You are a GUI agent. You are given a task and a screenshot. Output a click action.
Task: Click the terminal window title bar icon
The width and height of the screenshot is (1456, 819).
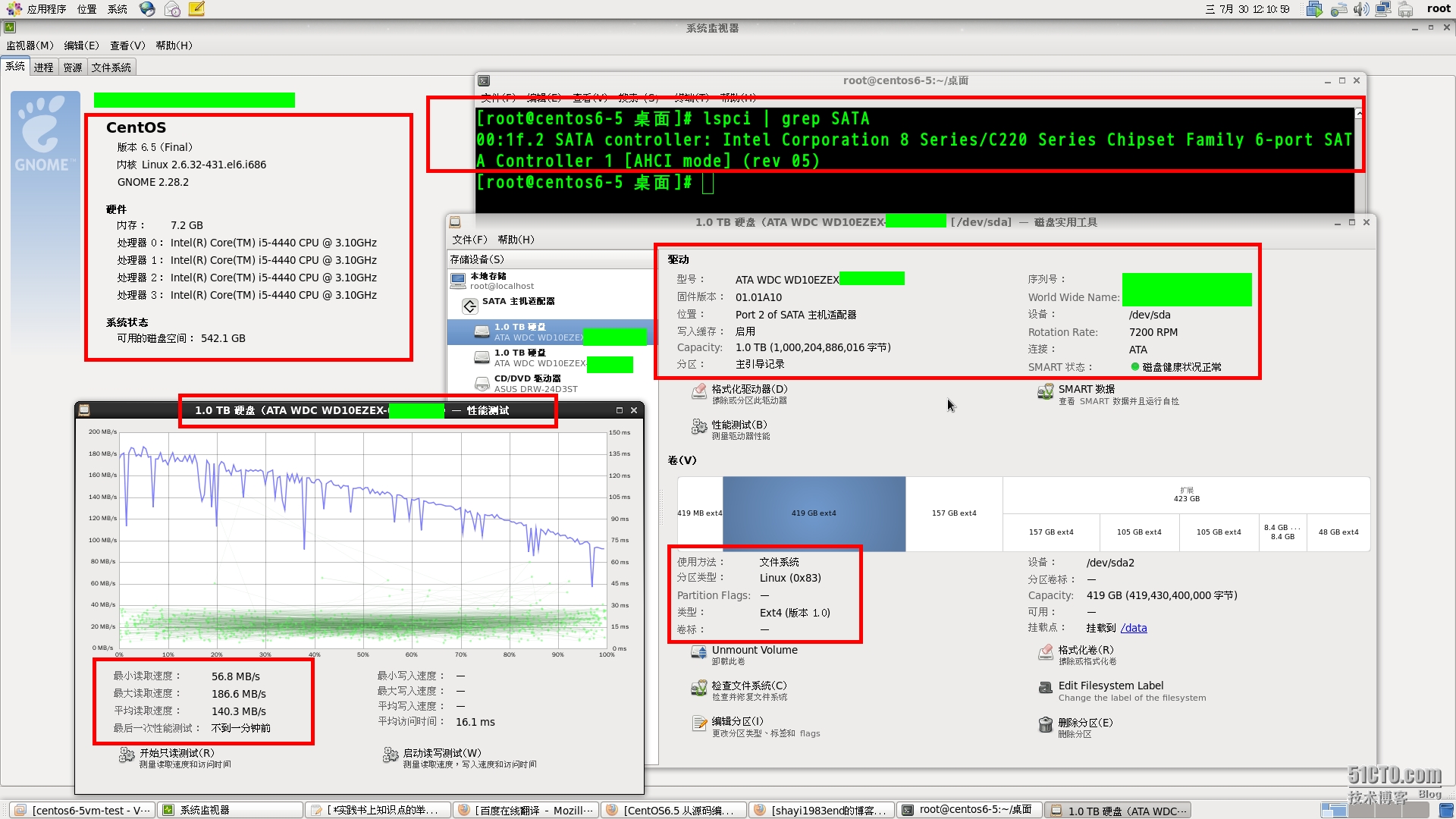coord(484,80)
